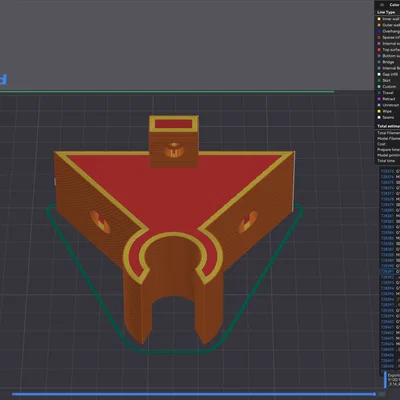Hide the Top surface lines
The height and width of the screenshot is (400, 400).
[x=388, y=50]
